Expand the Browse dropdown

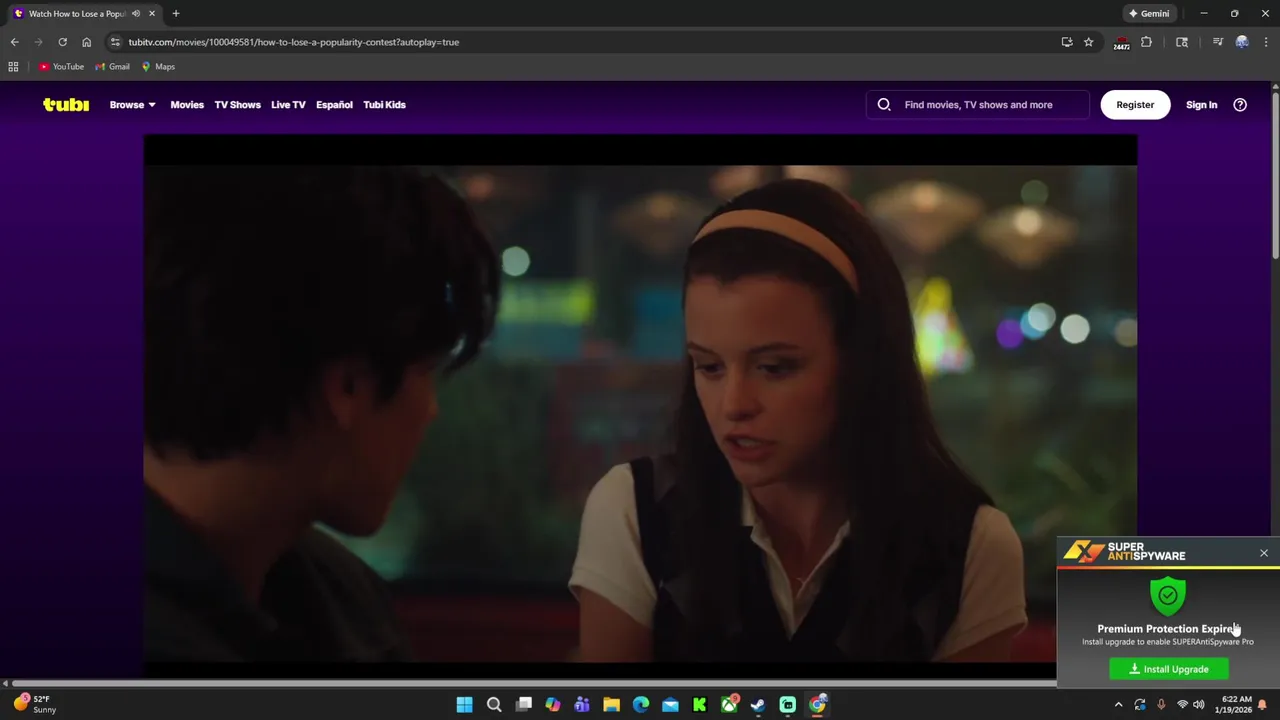(132, 105)
